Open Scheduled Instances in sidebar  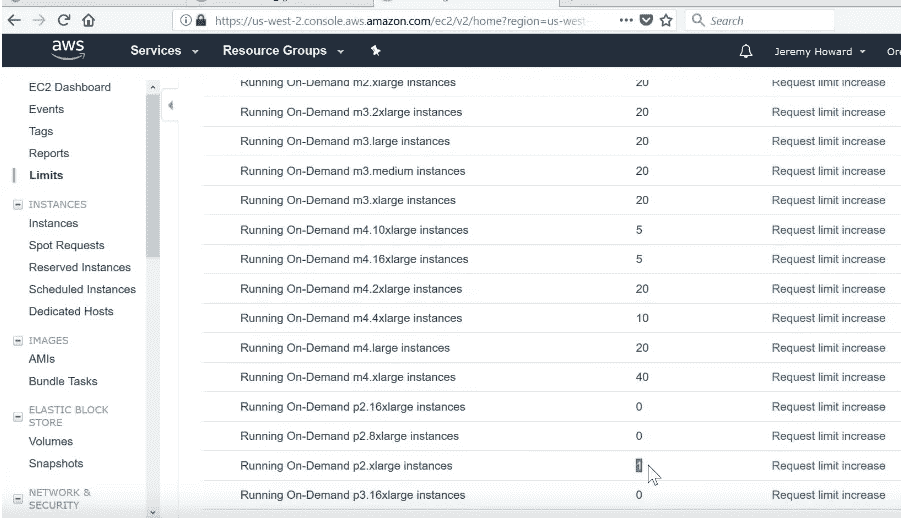pos(82,289)
